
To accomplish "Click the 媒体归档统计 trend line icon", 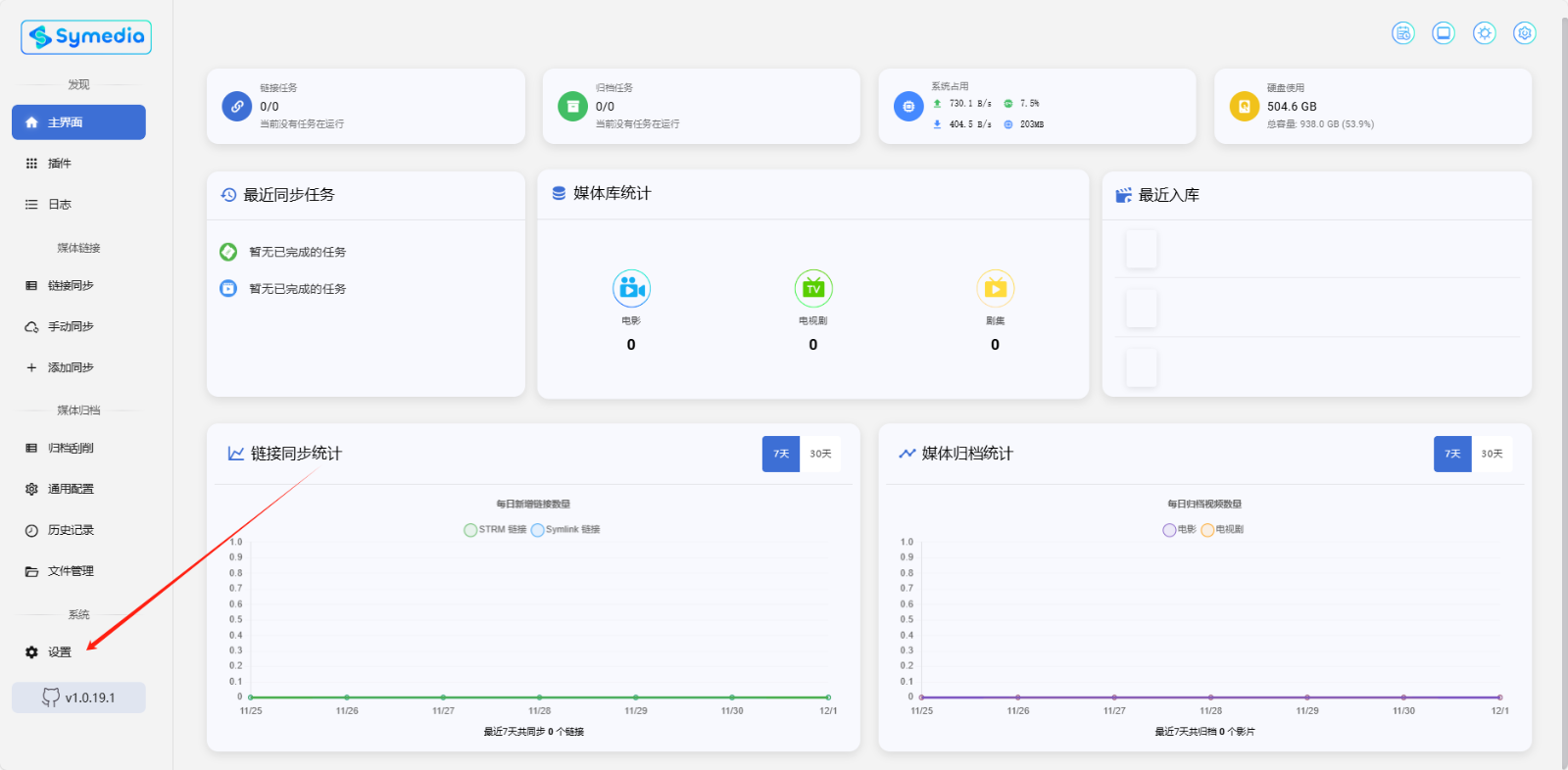I will tap(907, 454).
